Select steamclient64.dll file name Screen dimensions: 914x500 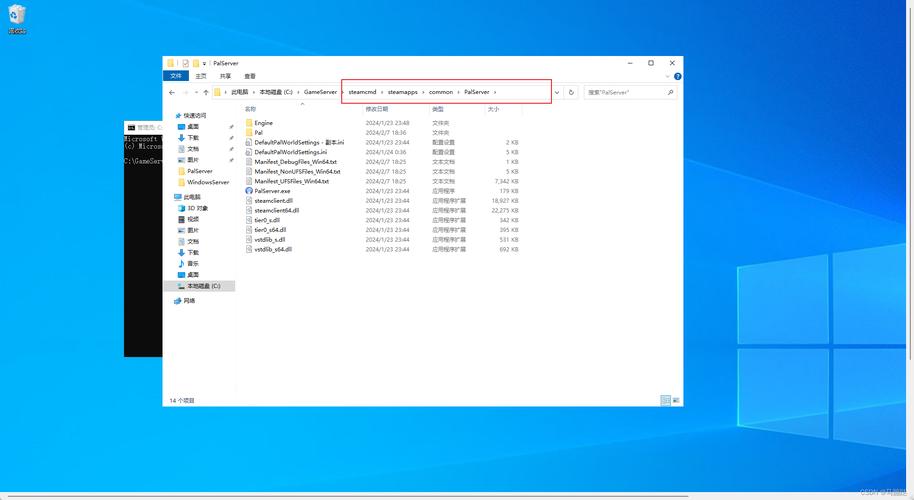(x=277, y=210)
